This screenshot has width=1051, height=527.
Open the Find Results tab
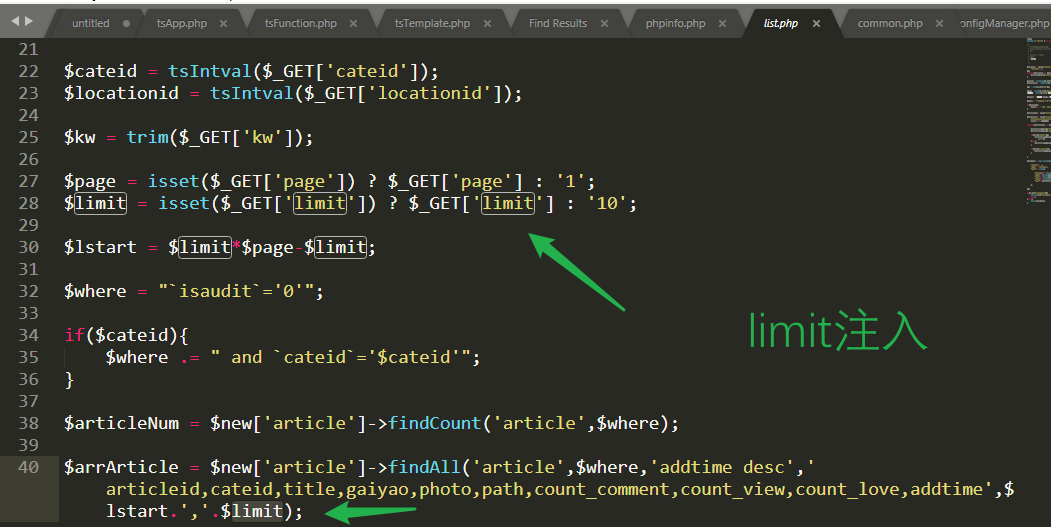point(558,23)
